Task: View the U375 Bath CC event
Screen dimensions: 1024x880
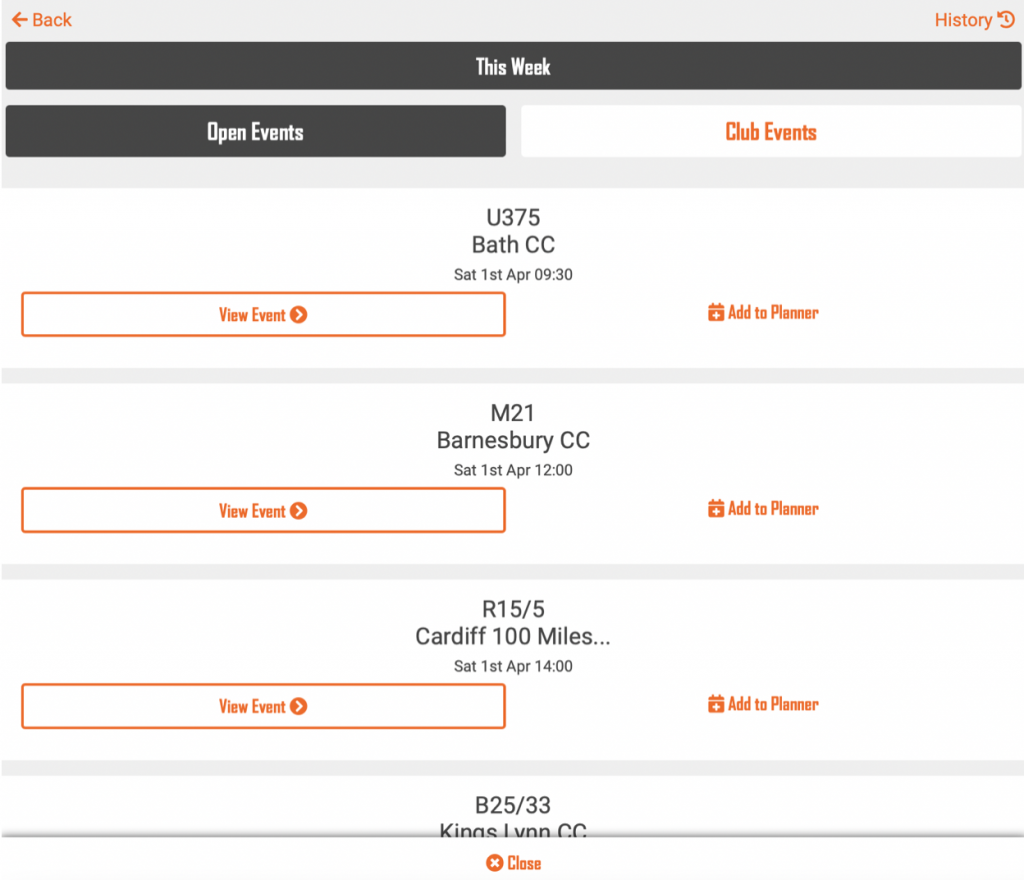Action: coord(262,315)
